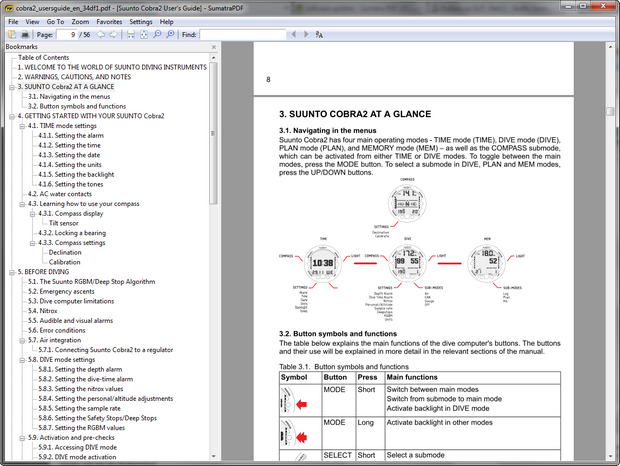Click the Print toolbar icon
Screen dimensions: 620x466
[x=25, y=34]
